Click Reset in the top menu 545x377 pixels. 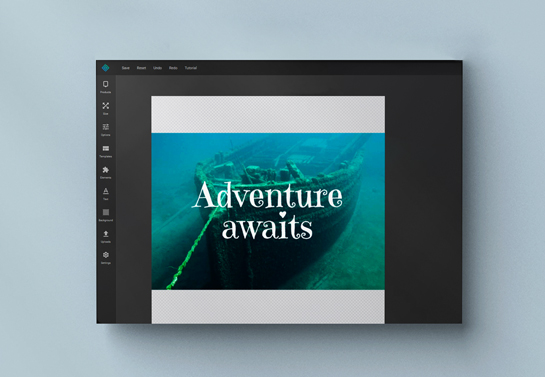pyautogui.click(x=141, y=68)
